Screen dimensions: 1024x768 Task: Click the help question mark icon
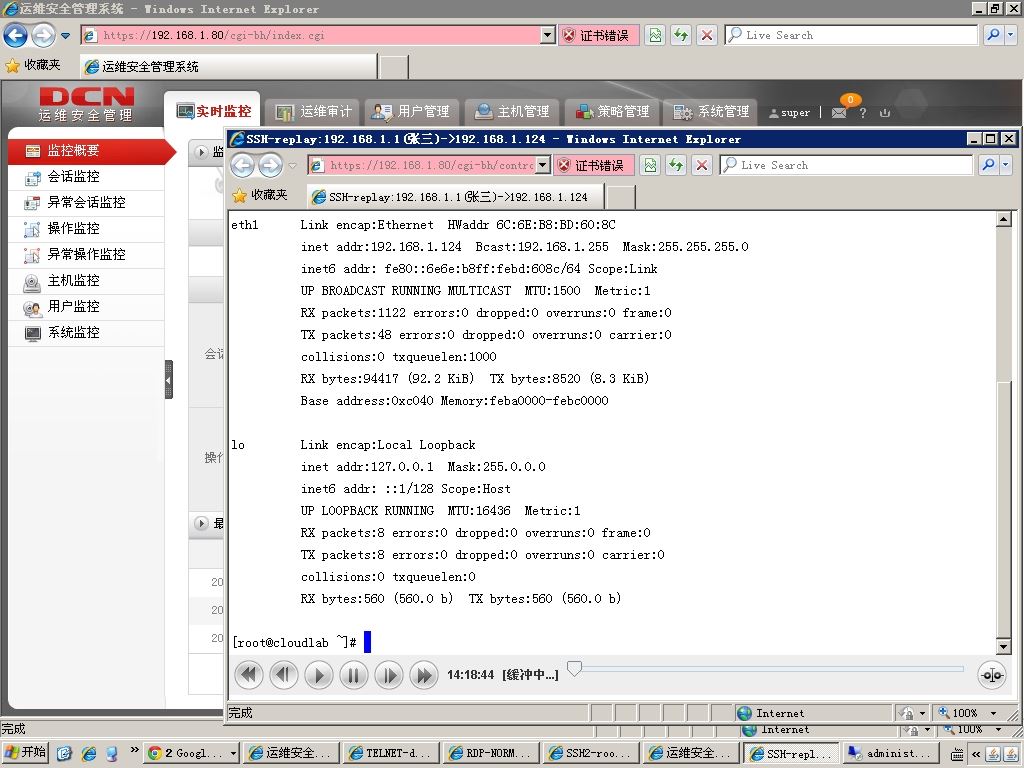(x=863, y=112)
